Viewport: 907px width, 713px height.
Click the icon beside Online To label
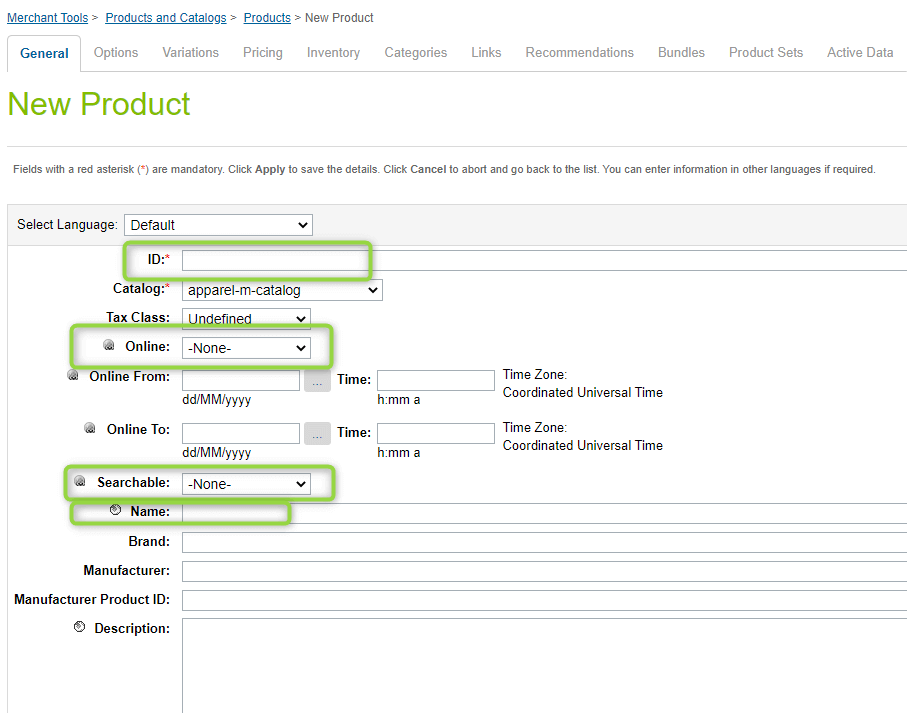pos(90,428)
